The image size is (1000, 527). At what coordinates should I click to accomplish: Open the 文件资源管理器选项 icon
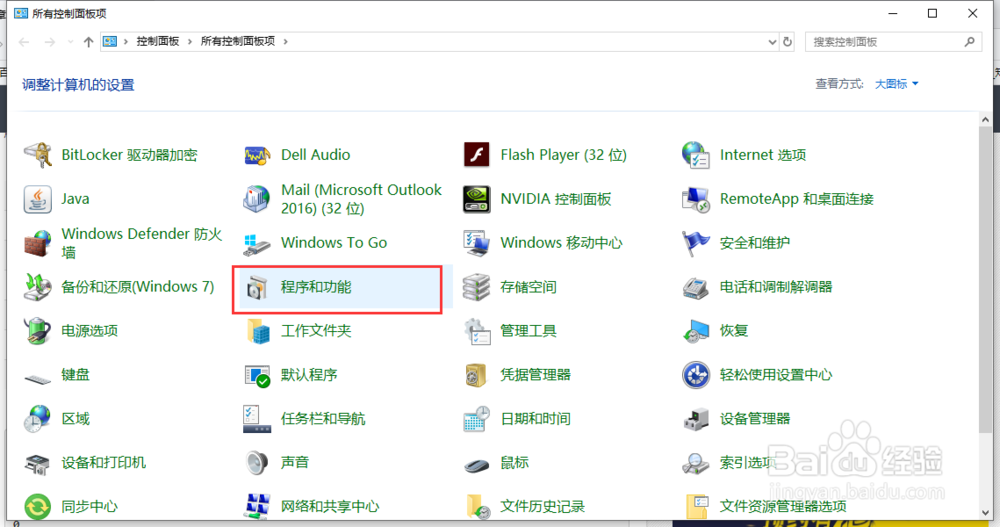pos(696,507)
